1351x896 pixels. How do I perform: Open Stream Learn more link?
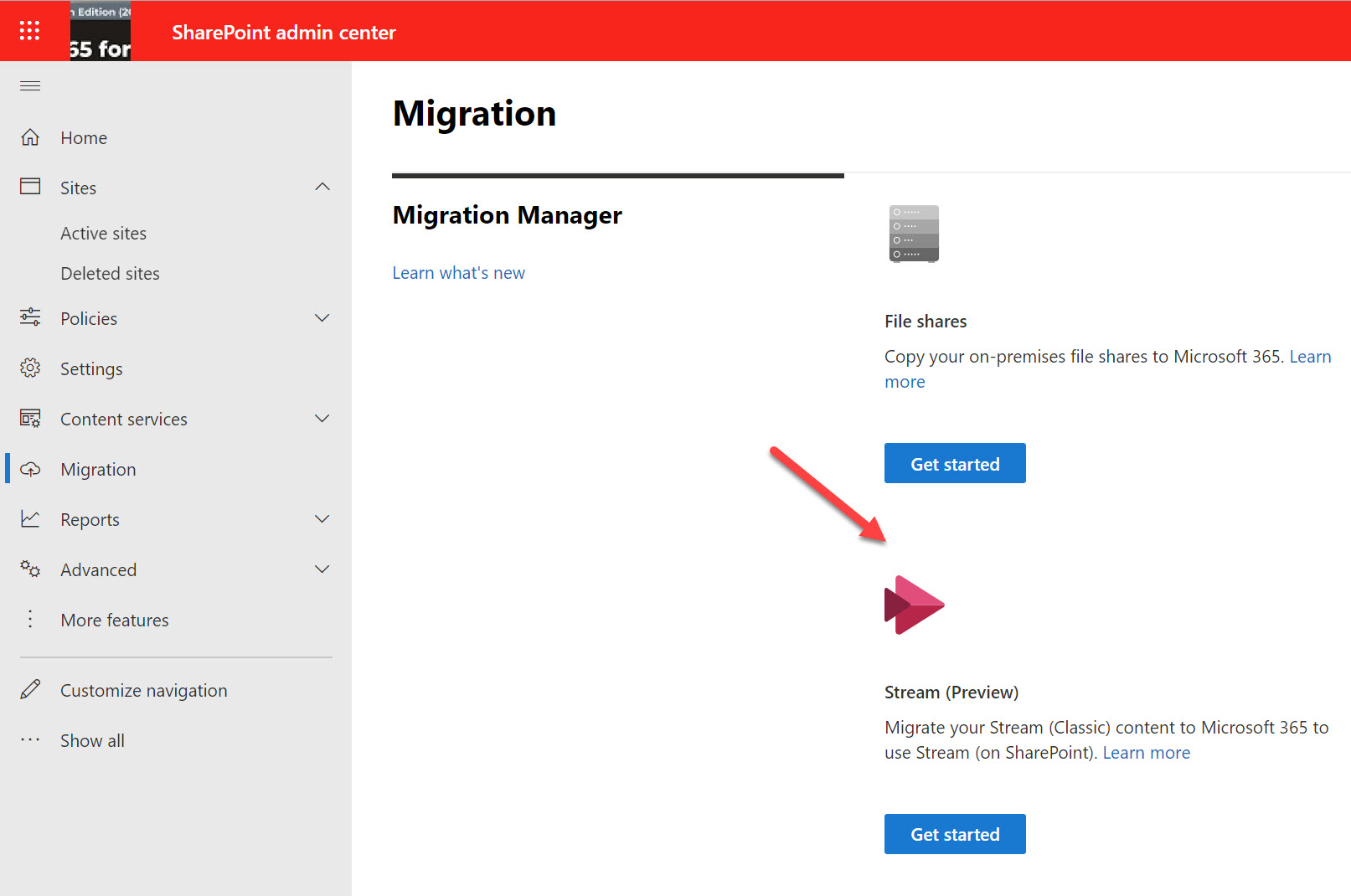[x=1146, y=753]
